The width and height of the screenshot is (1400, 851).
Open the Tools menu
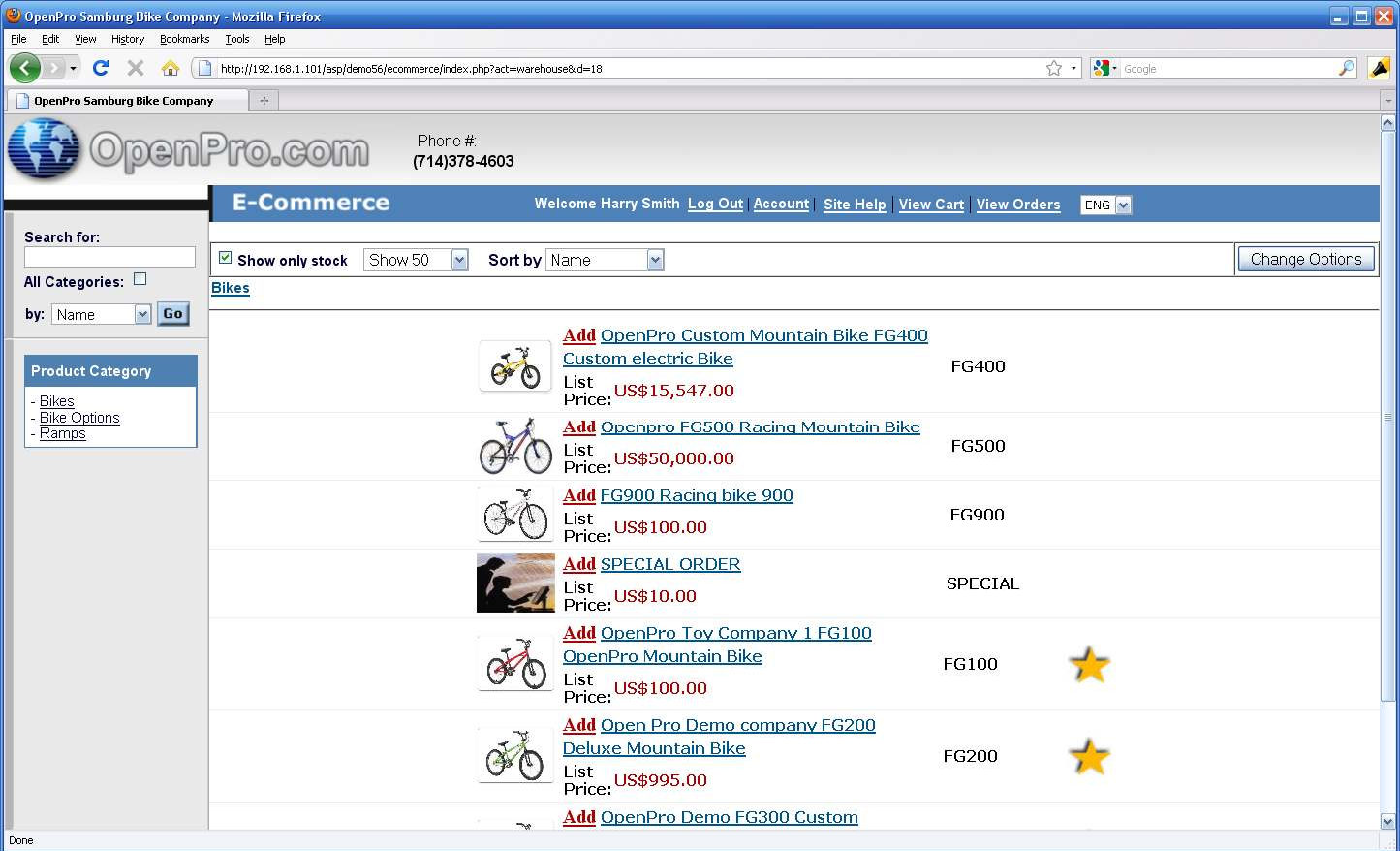pyautogui.click(x=237, y=39)
